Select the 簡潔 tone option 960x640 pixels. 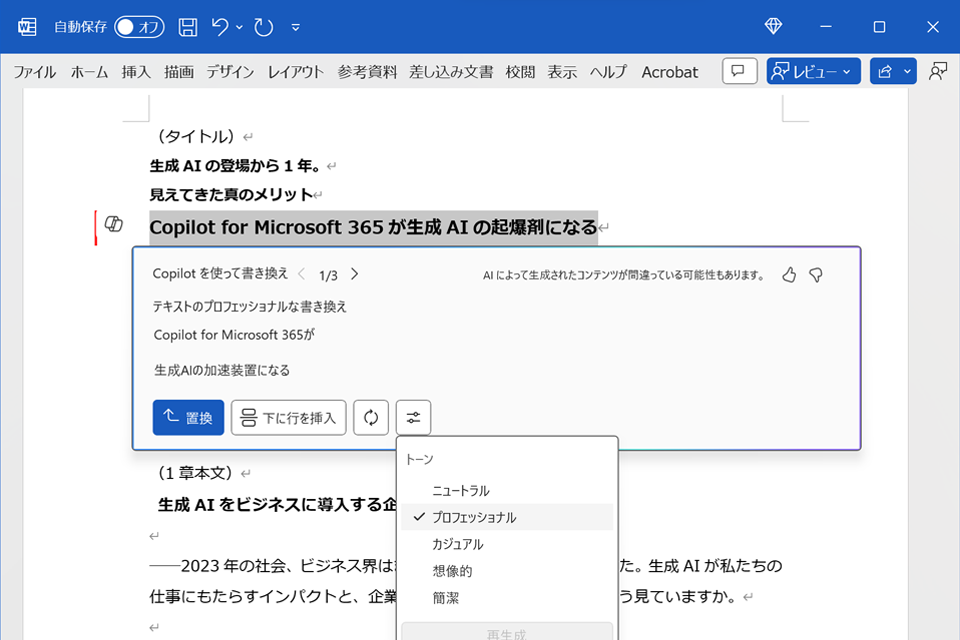point(507,598)
